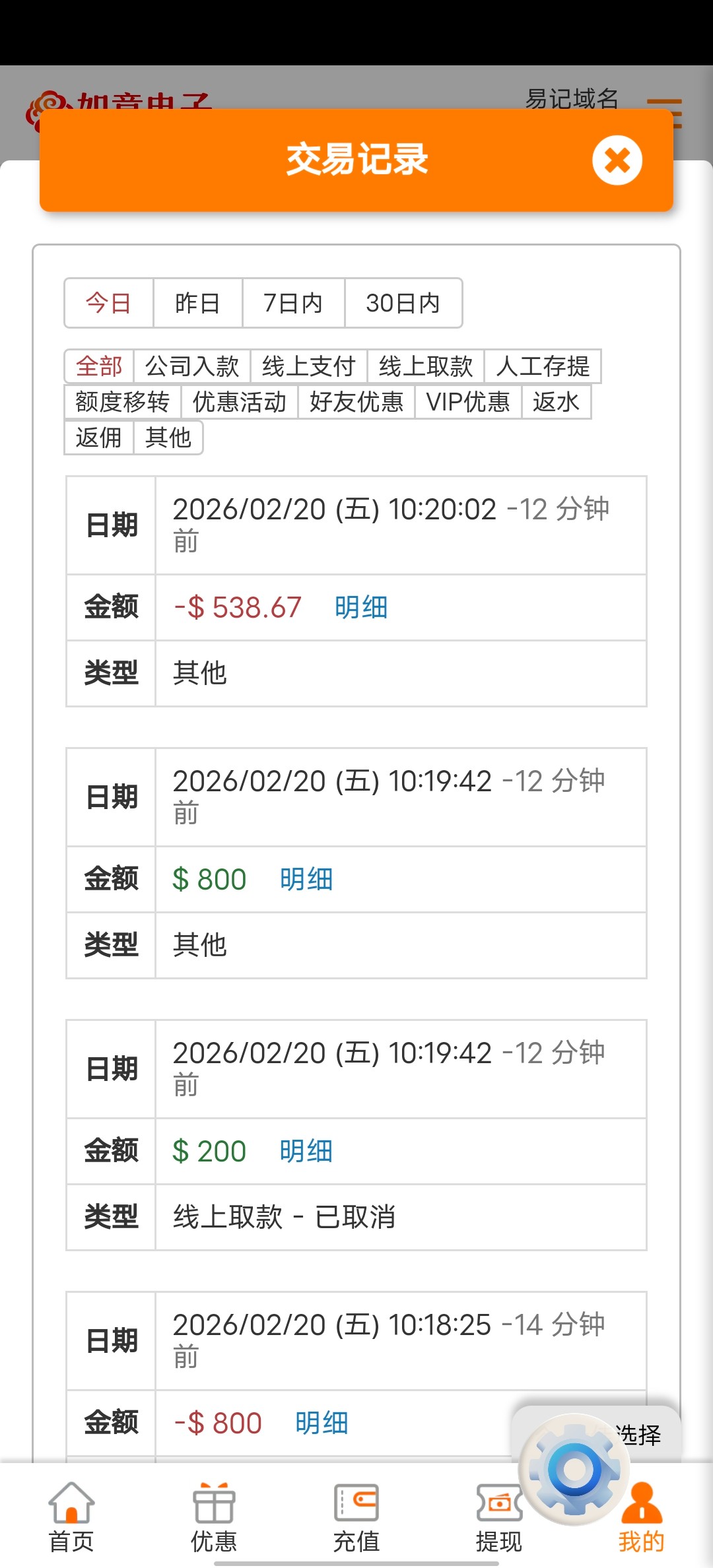Screen dimensions: 713x1568
Task: Tap the 易记域名 link
Action: [x=572, y=99]
